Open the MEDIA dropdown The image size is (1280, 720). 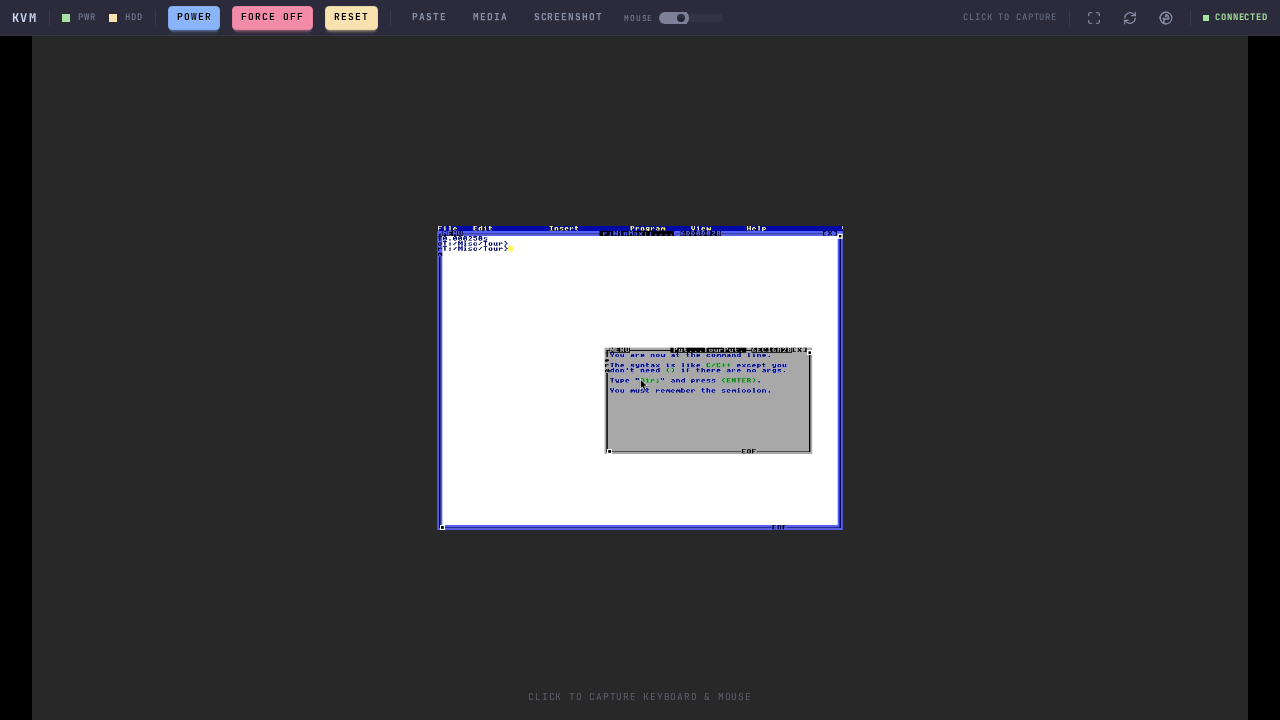point(490,17)
